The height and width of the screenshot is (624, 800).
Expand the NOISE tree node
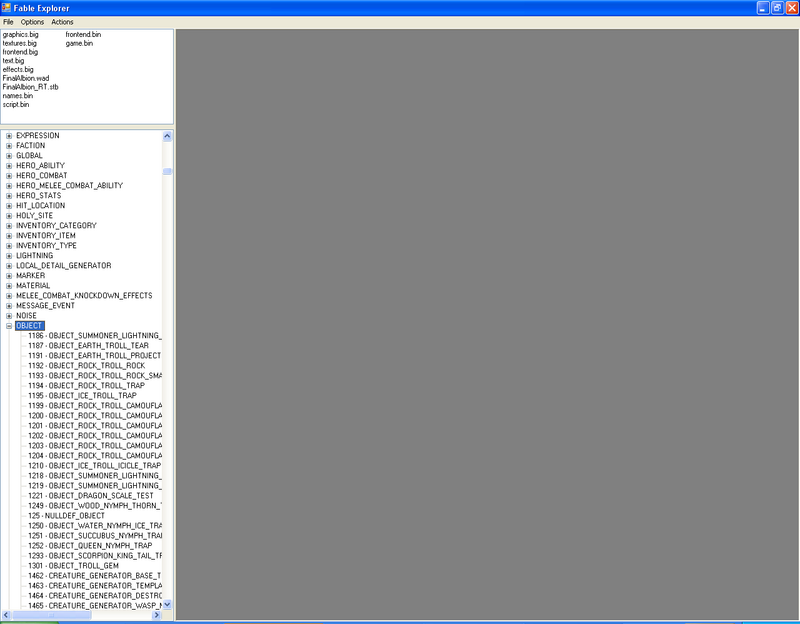tap(9, 316)
